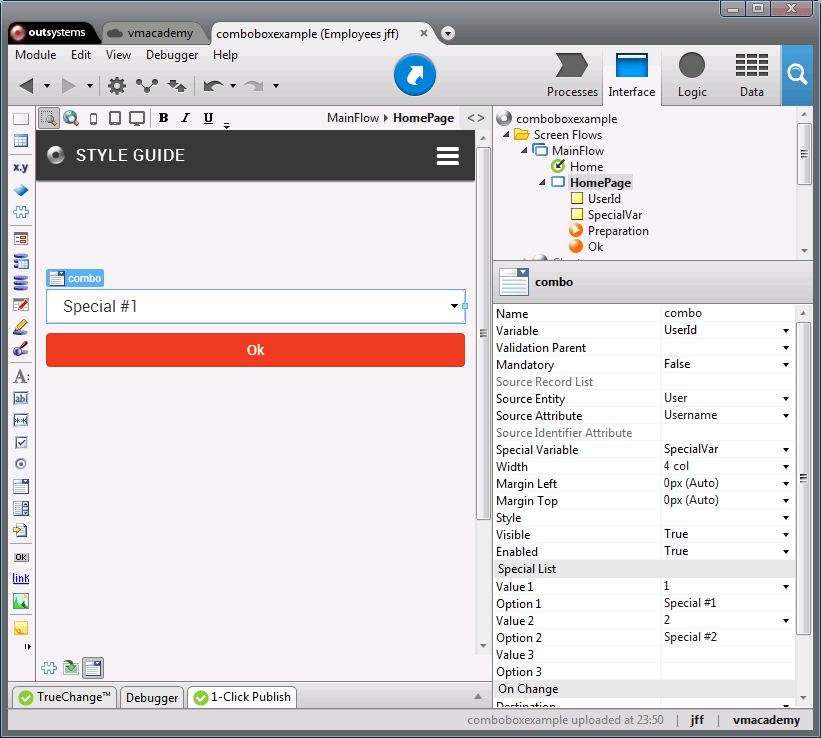This screenshot has width=821, height=738.
Task: Switch to the Logic tab
Action: point(692,75)
